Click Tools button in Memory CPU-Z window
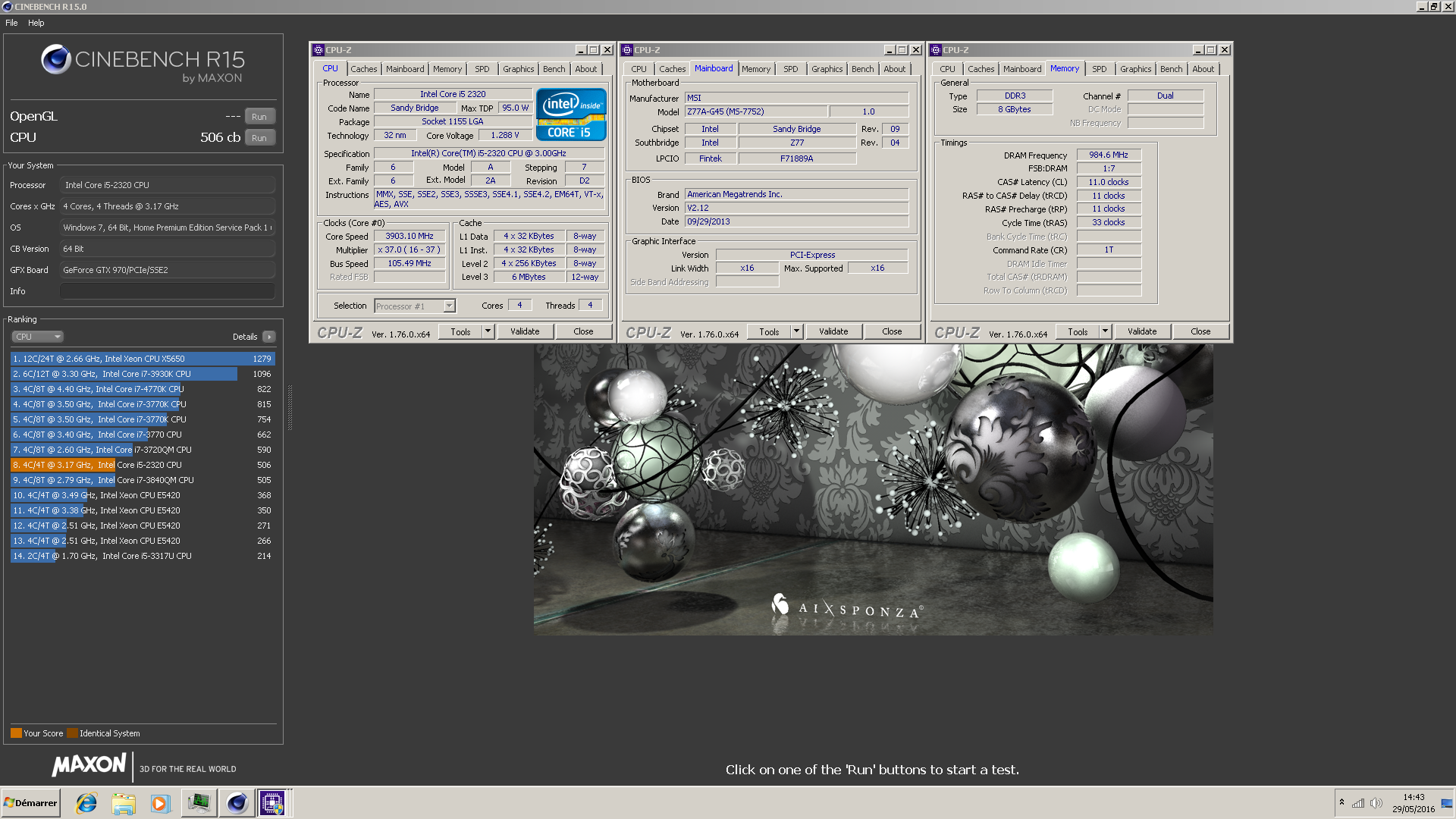 [x=1078, y=331]
